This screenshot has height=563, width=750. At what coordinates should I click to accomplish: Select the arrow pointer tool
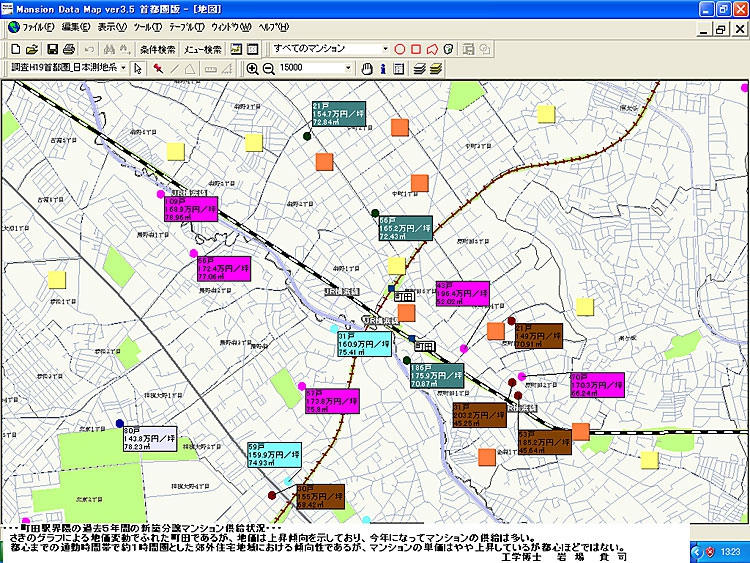(138, 68)
